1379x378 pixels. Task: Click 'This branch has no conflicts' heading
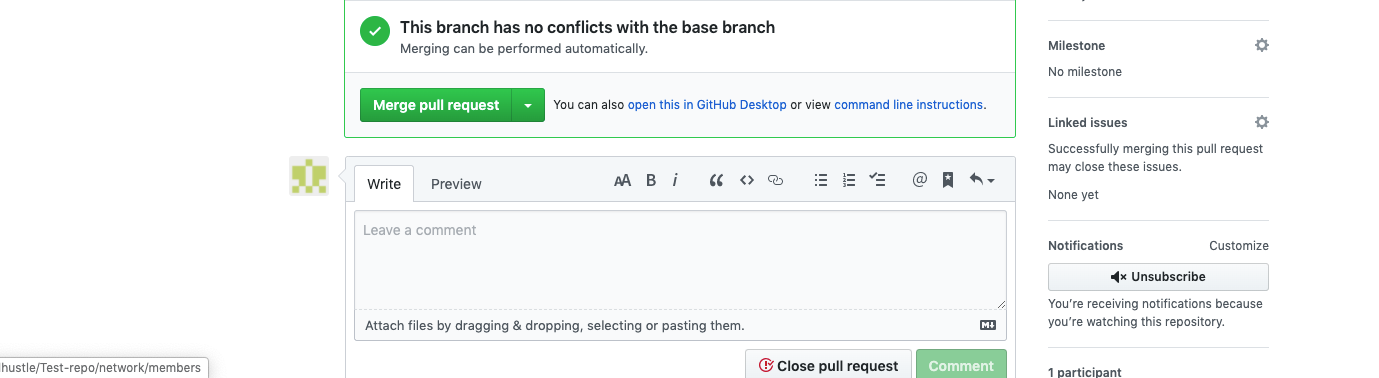click(x=587, y=28)
